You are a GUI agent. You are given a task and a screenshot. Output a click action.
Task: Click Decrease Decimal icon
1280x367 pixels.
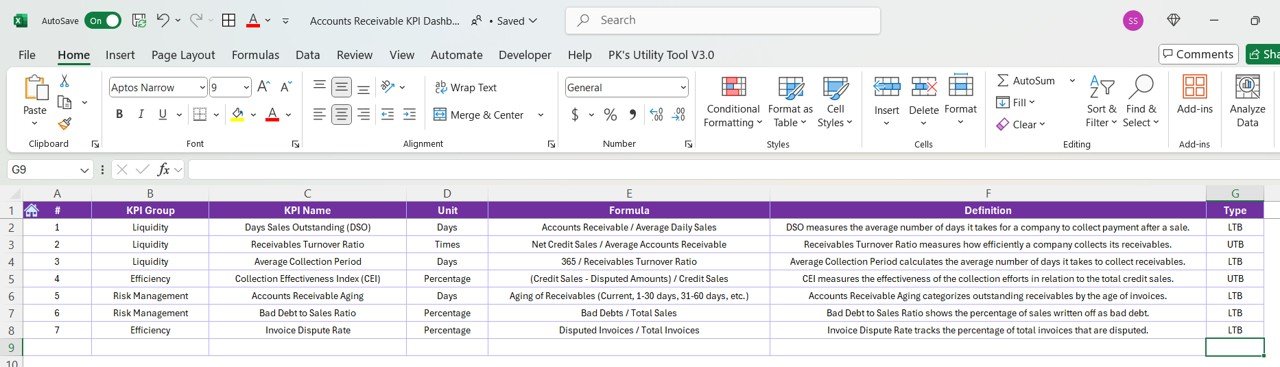click(x=678, y=115)
